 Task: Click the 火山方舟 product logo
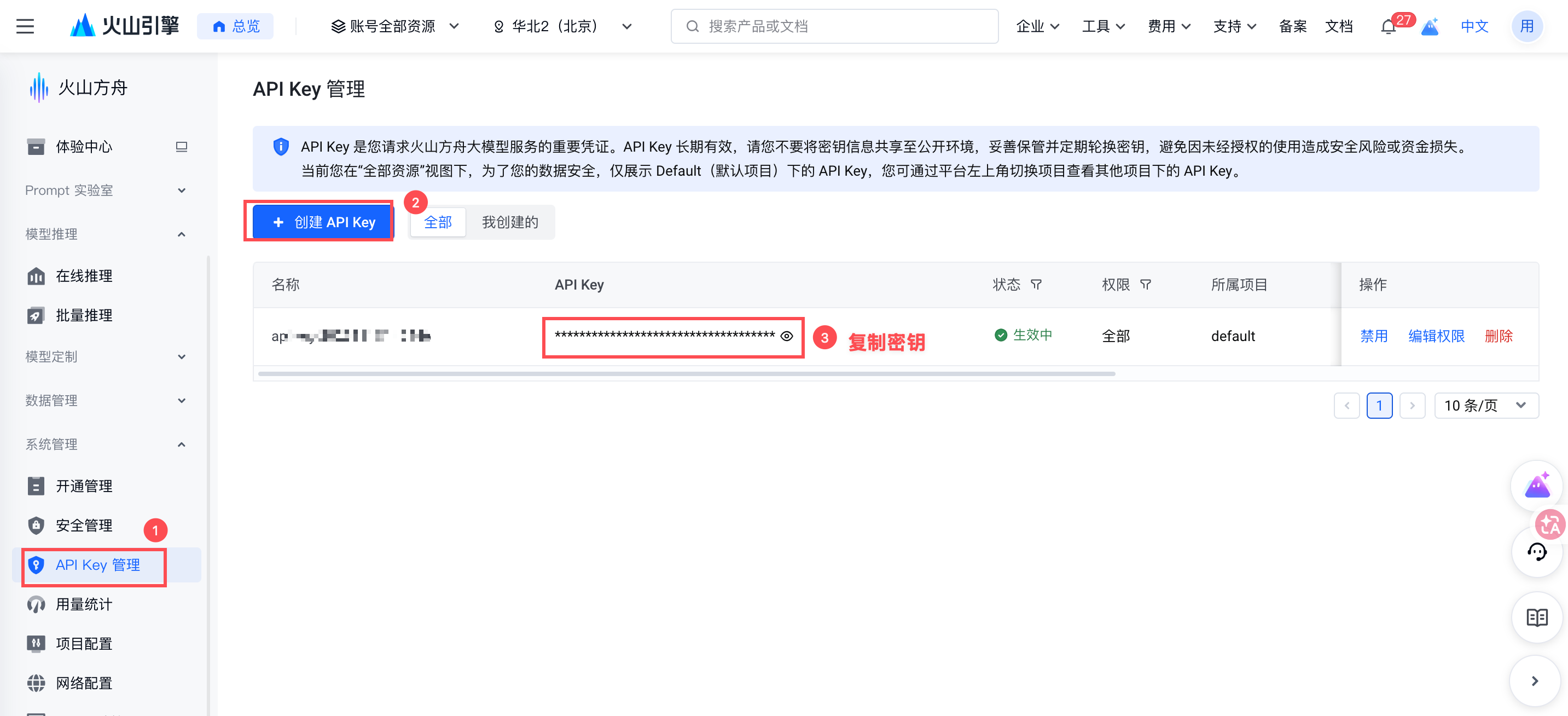tap(78, 88)
